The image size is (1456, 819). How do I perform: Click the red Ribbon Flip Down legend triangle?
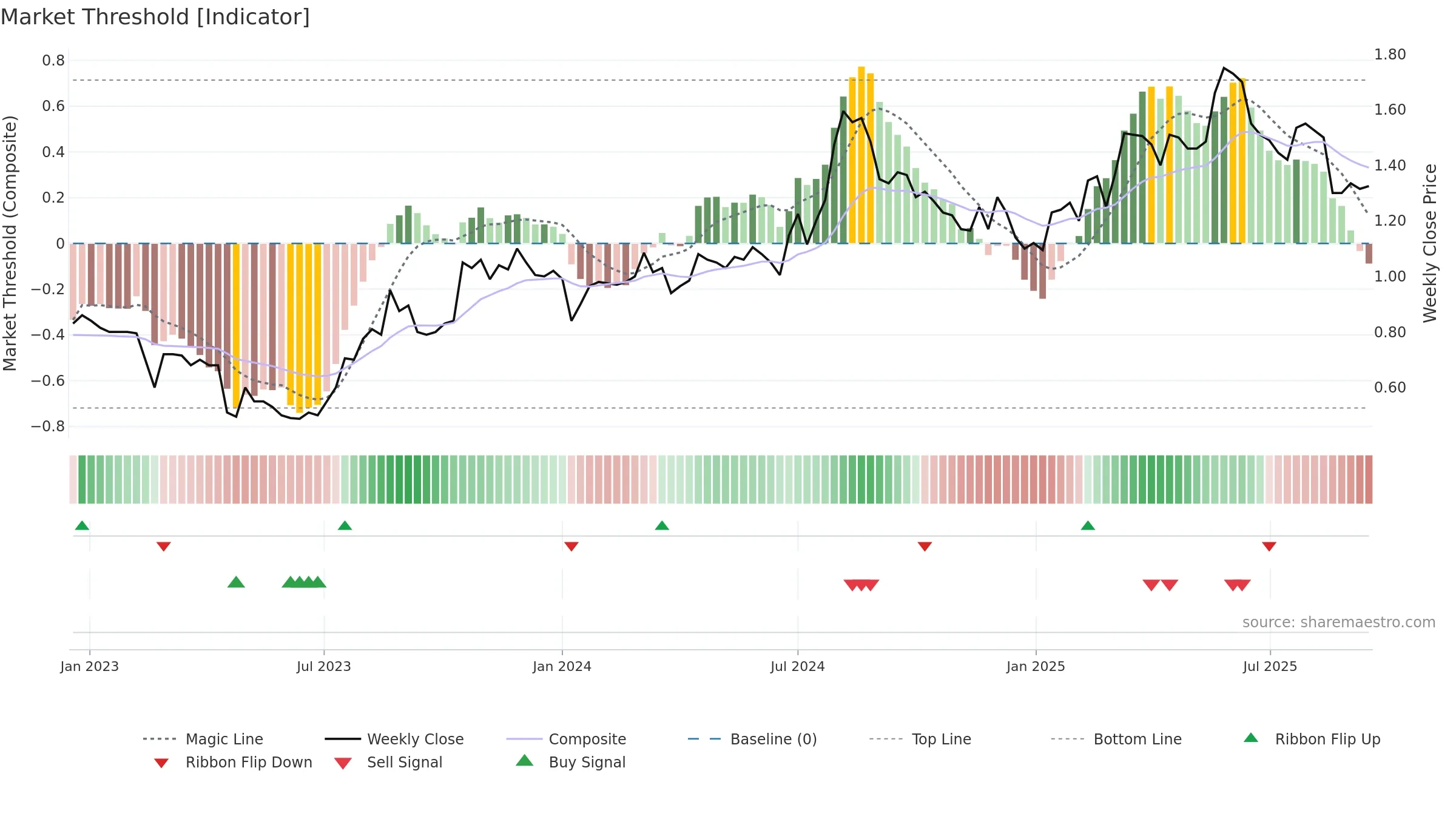coord(161,763)
